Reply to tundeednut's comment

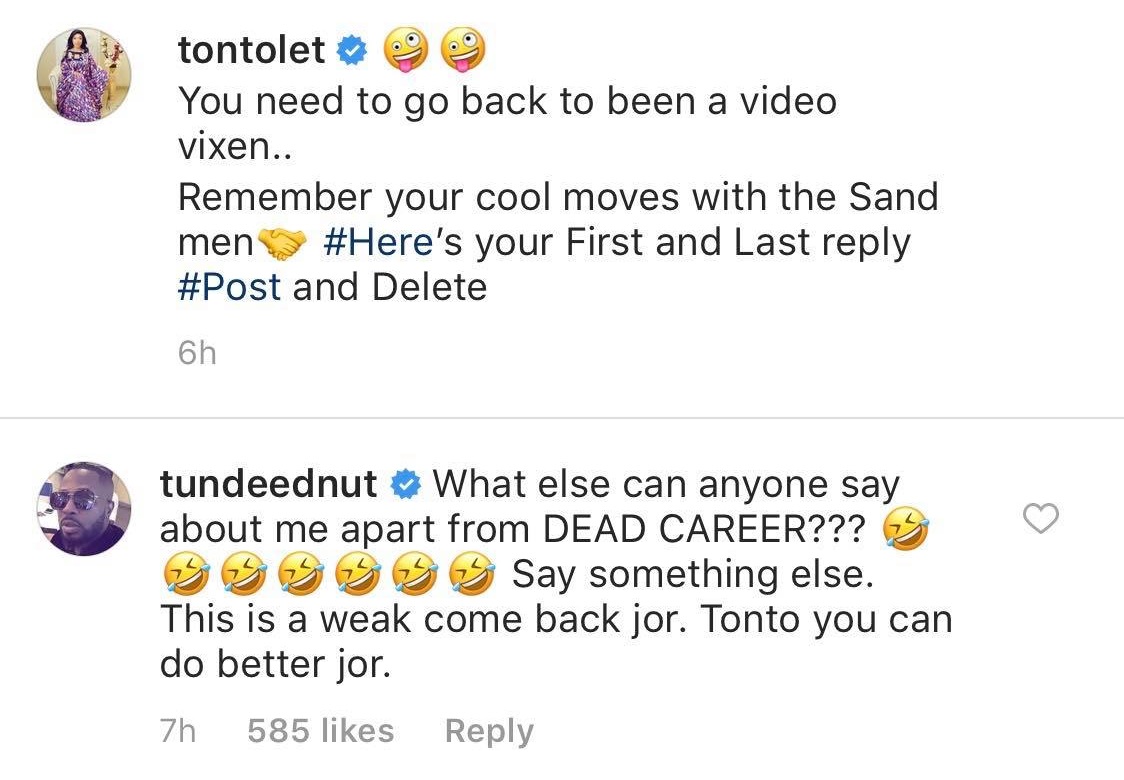pos(489,731)
